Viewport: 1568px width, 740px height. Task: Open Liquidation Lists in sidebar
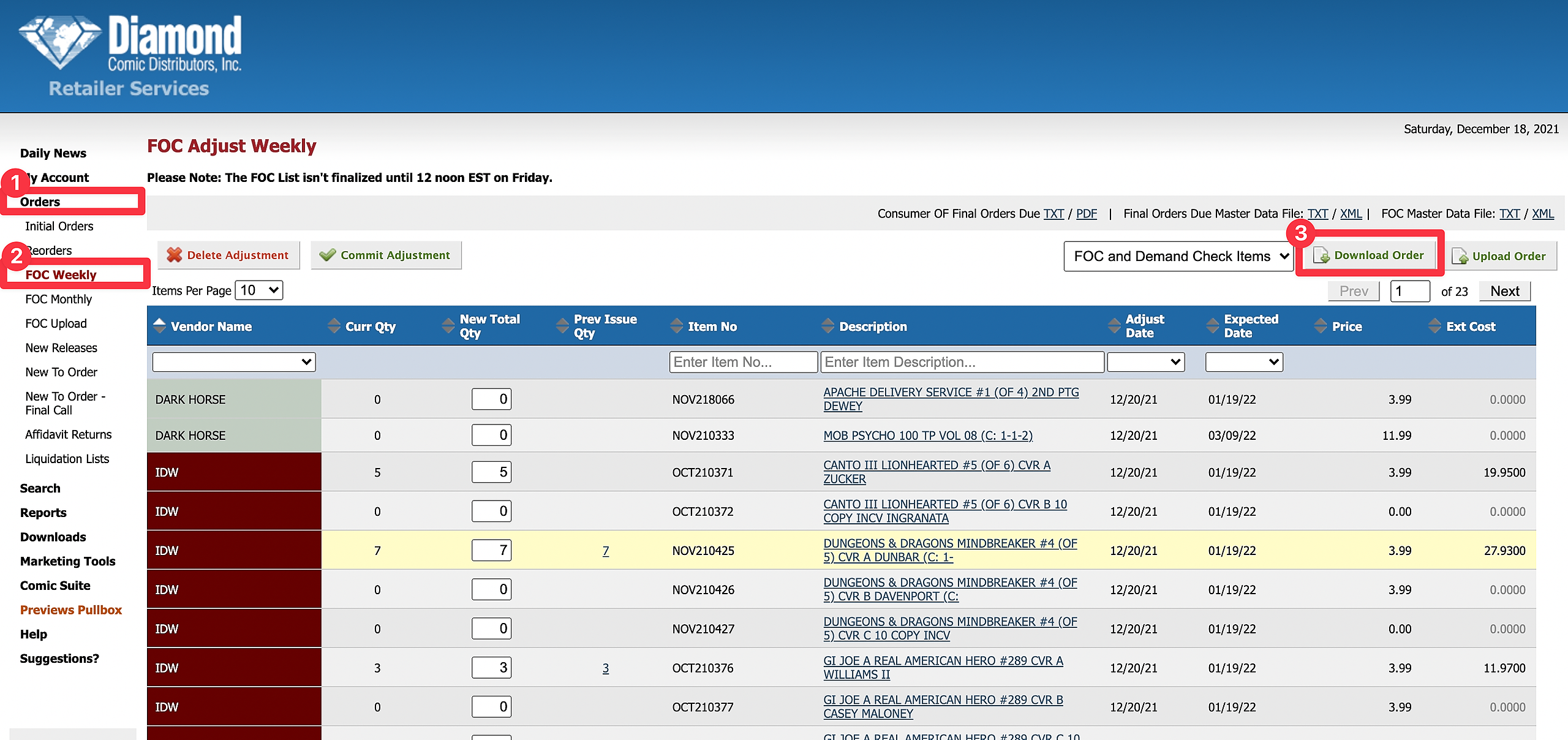(x=67, y=459)
